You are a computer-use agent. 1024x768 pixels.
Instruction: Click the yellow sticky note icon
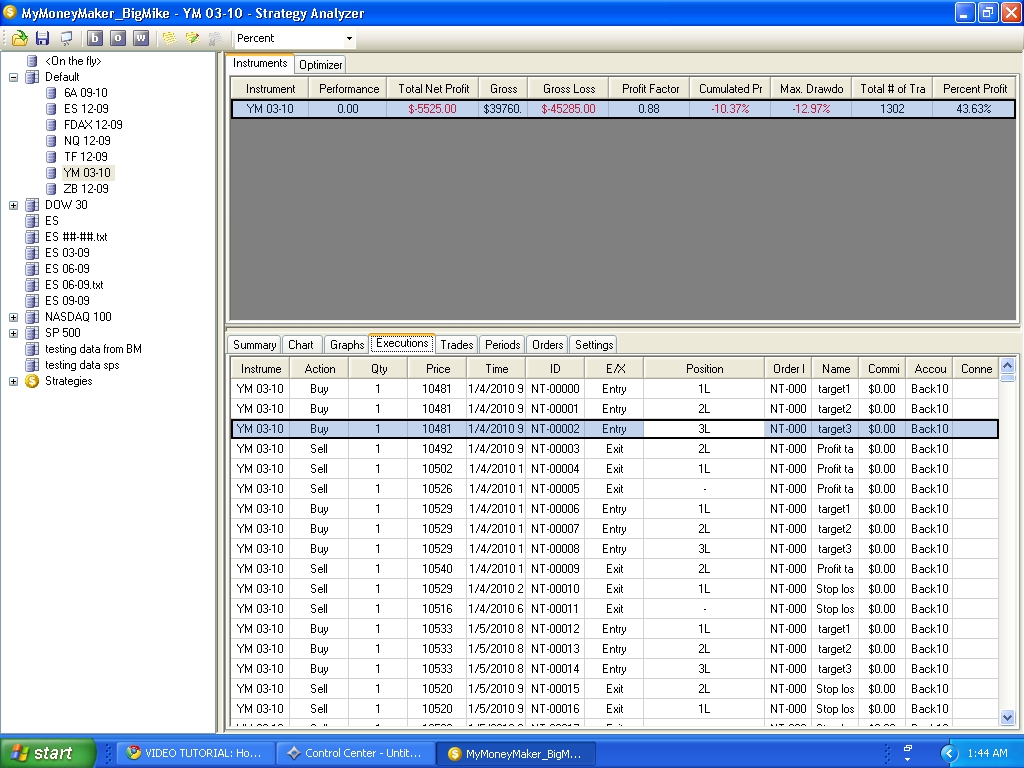coord(169,39)
